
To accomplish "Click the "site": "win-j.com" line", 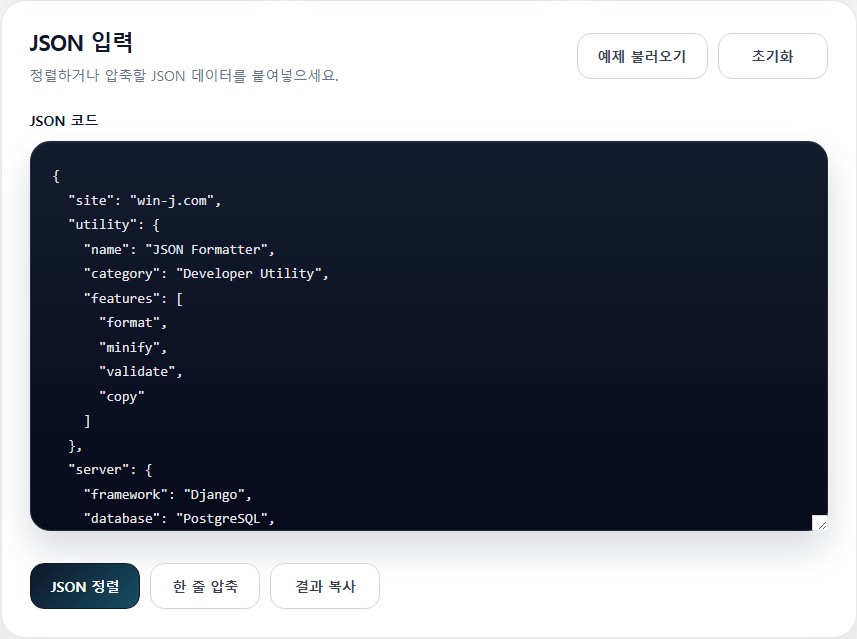I will (x=145, y=201).
